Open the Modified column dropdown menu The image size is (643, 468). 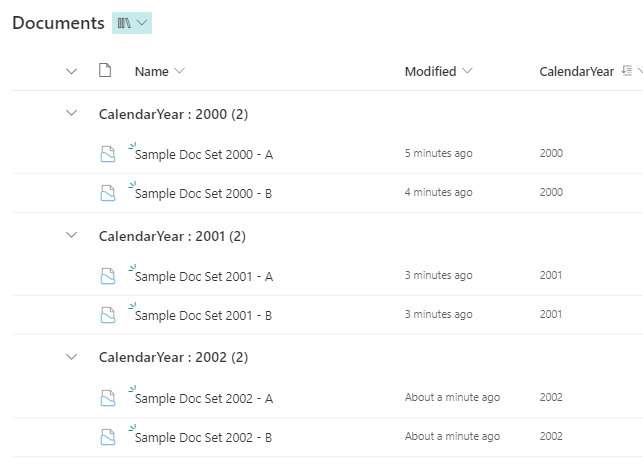(x=468, y=71)
